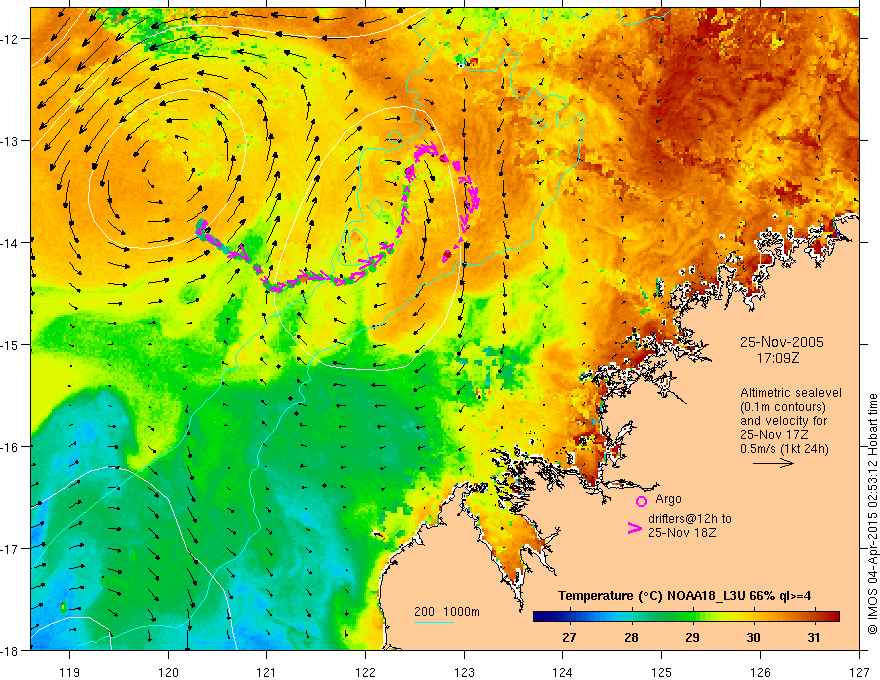880x680 pixels.
Task: Click the temperature color bar
Action: [686, 616]
